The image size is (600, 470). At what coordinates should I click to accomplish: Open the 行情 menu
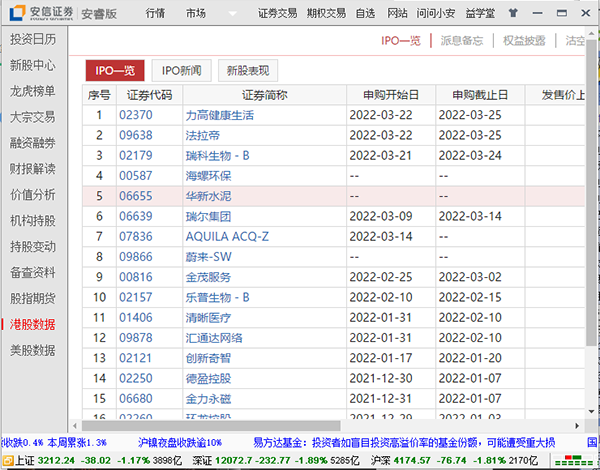point(155,13)
